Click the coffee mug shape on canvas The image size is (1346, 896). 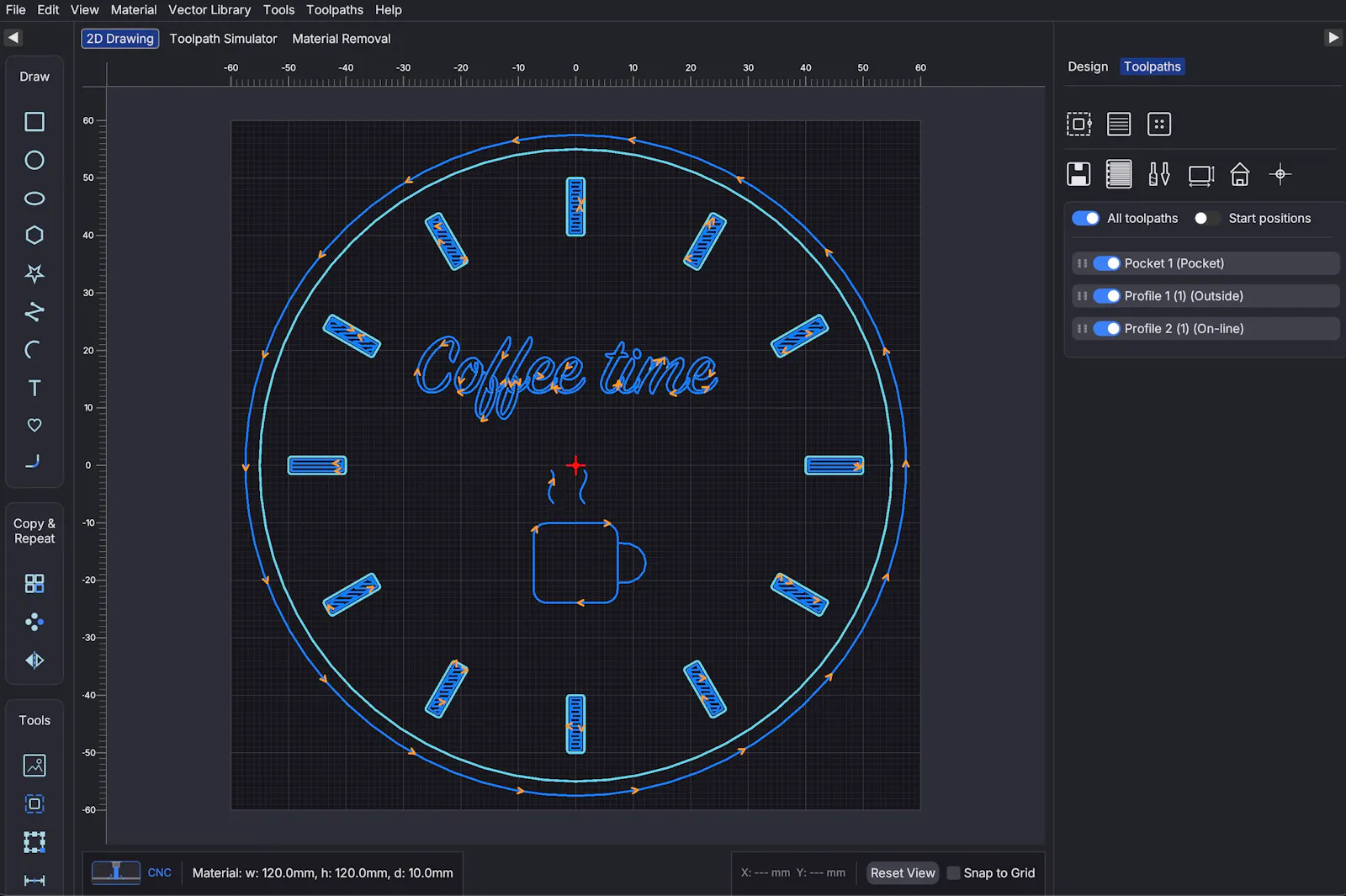pos(589,563)
